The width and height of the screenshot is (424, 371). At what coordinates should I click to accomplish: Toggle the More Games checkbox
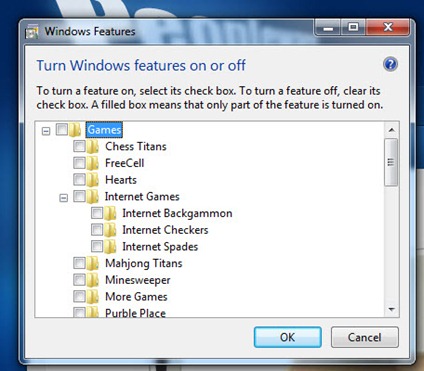[79, 296]
